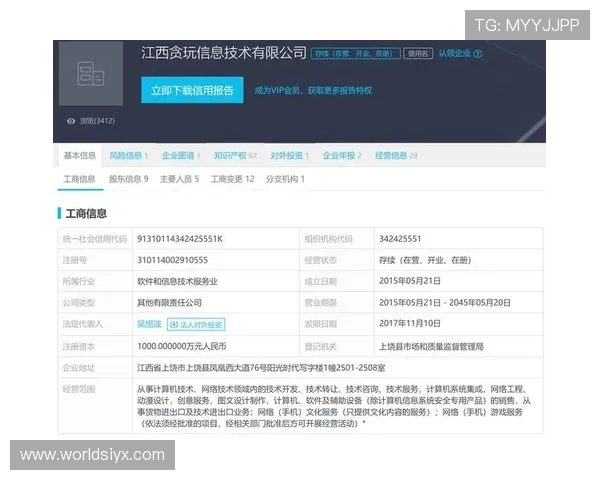600x480 pixels.
Task: Click the 工商信息 section heading
Action: coord(86,214)
